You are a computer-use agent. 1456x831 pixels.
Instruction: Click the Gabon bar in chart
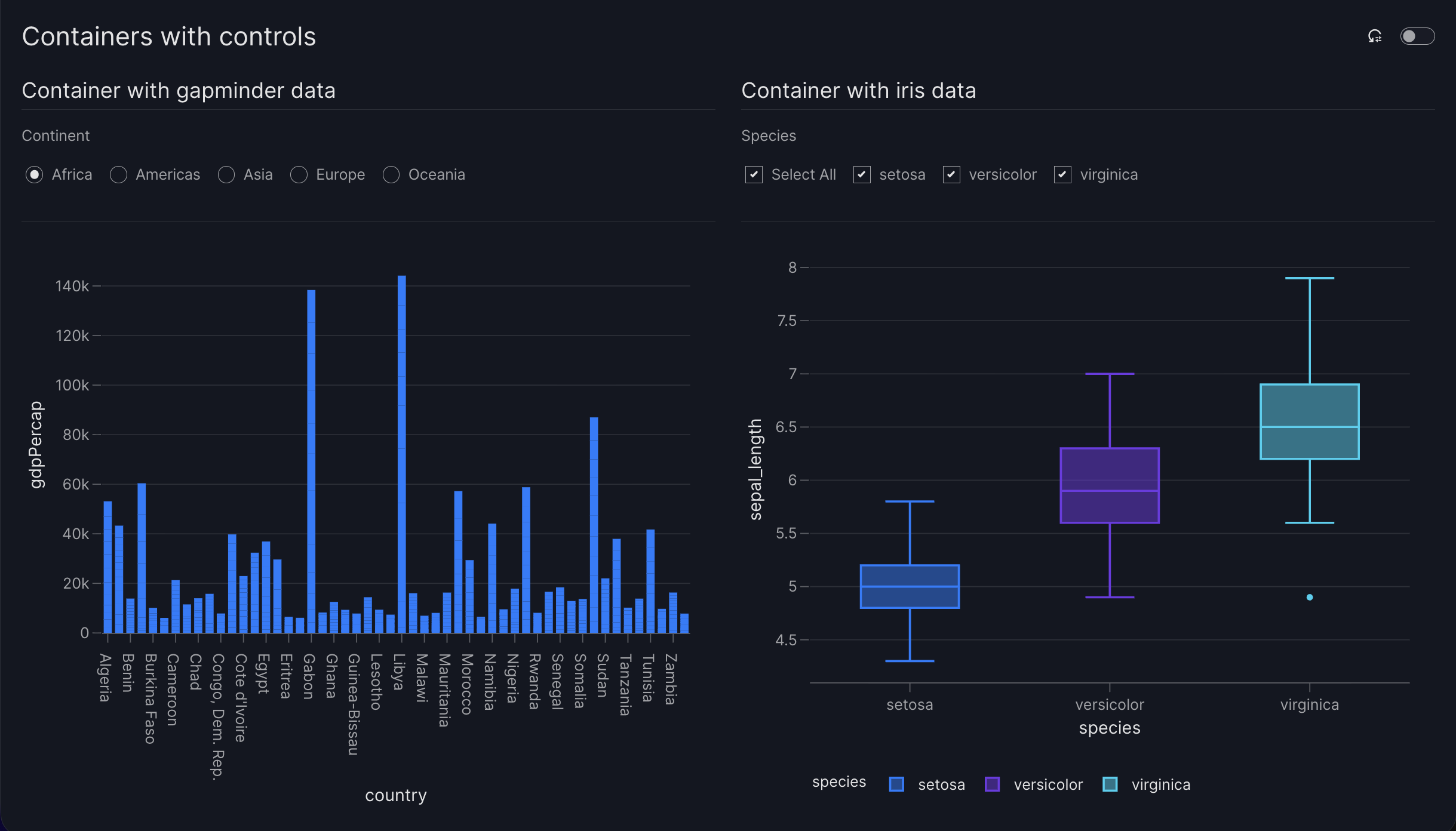[x=311, y=461]
